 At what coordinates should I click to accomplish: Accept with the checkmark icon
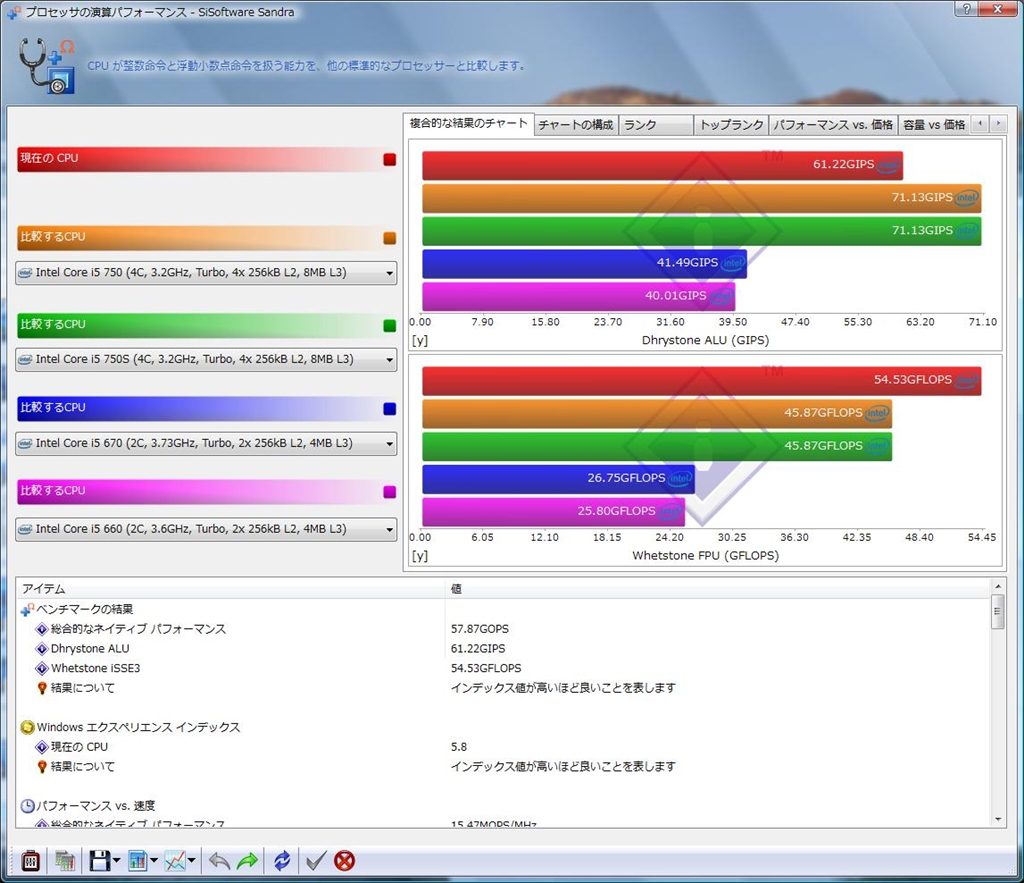click(315, 861)
